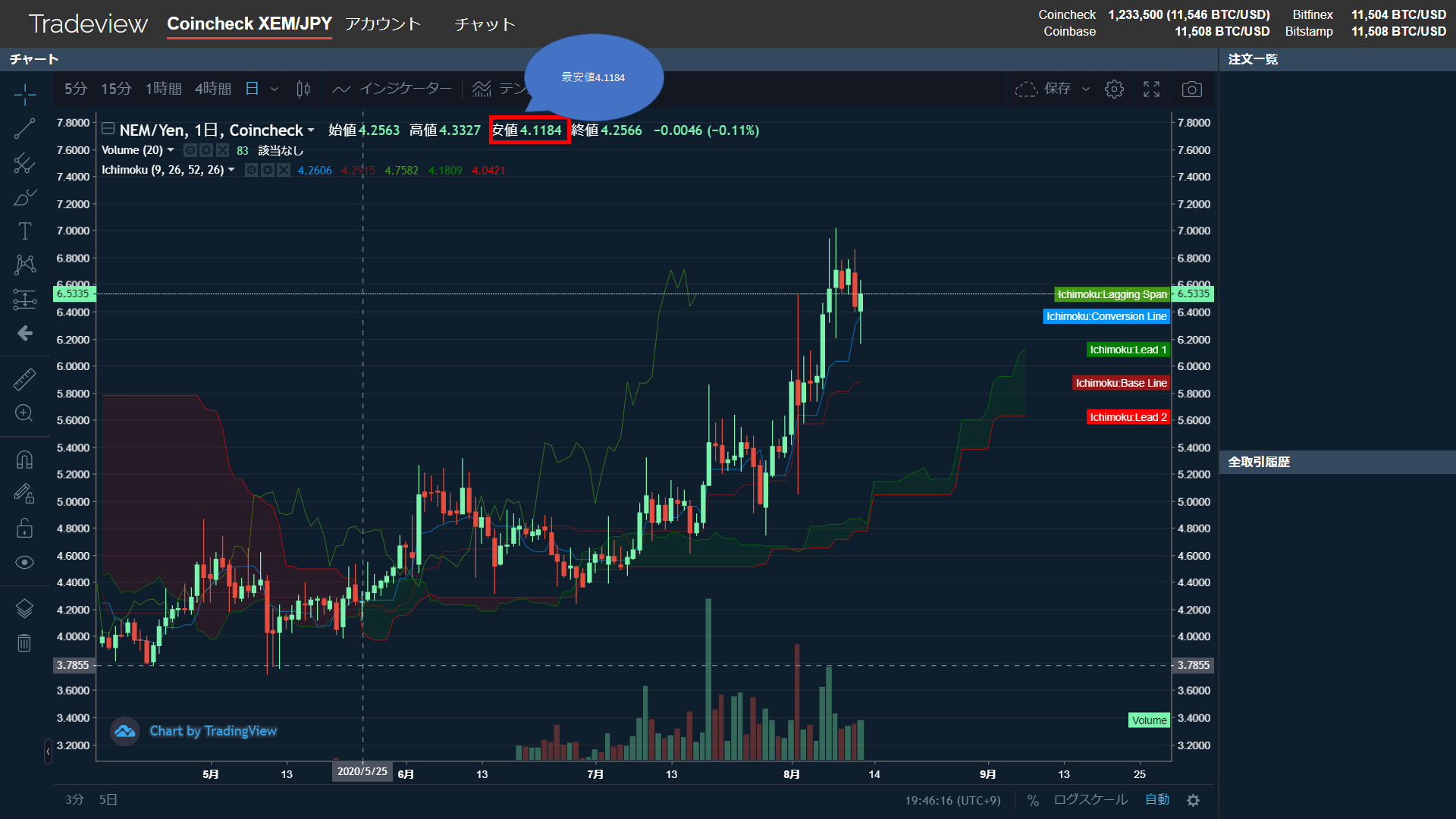Image resolution: width=1456 pixels, height=819 pixels.
Task: Open the object tree layers icon
Action: click(25, 608)
